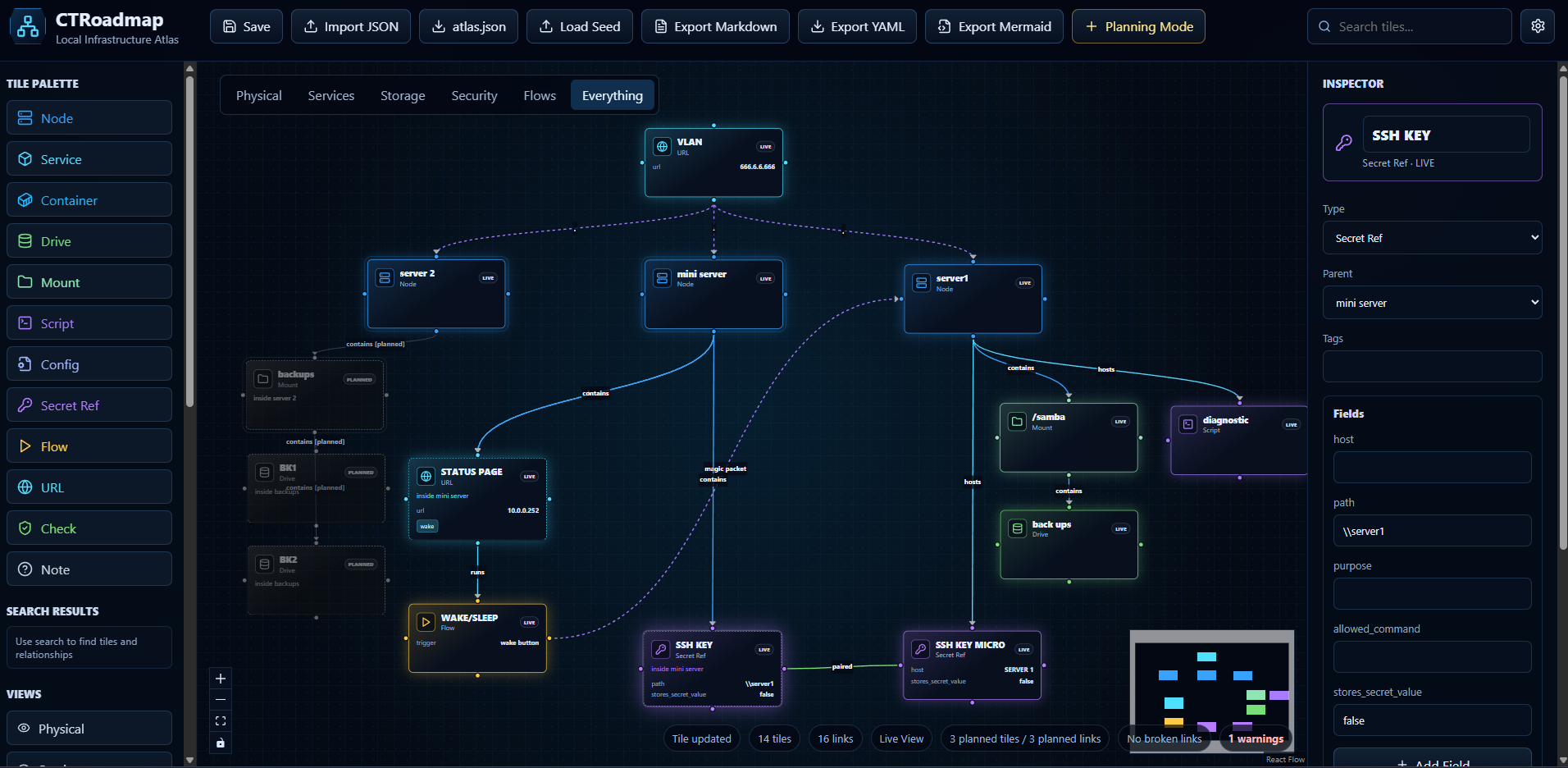
Task: Click the Mount folder icon in palette
Action: [25, 282]
